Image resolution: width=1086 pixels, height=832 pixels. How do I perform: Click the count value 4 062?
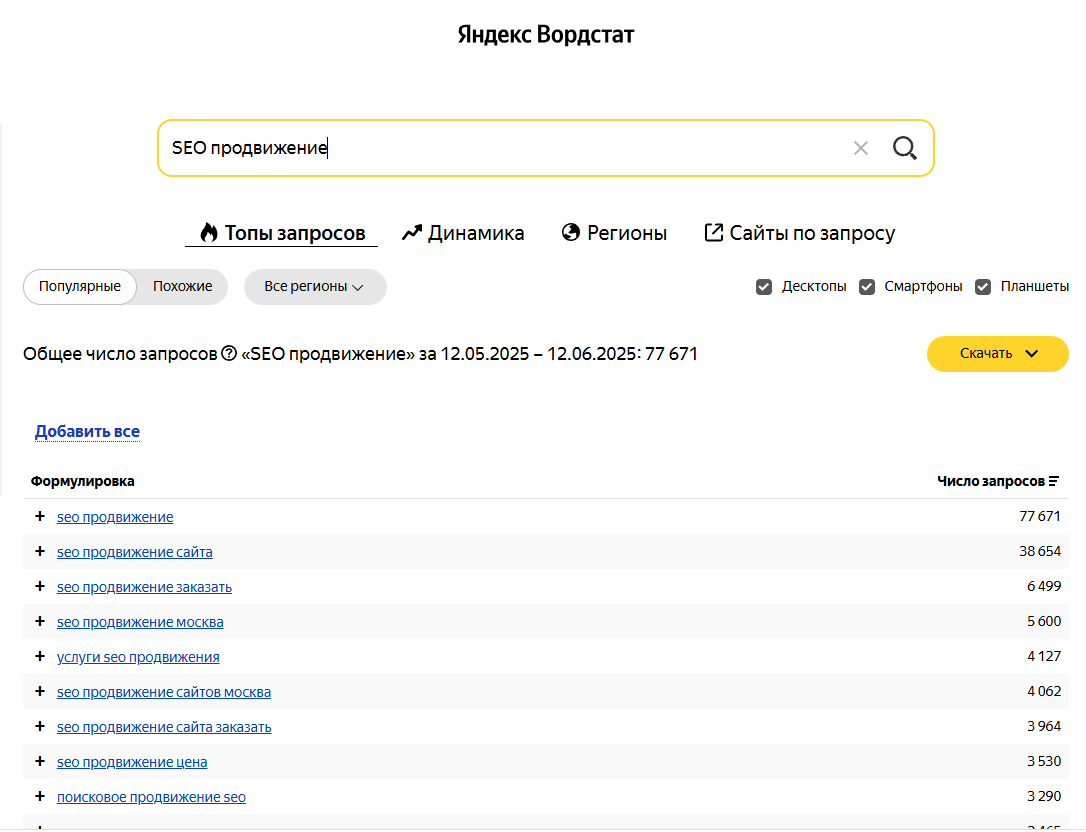[x=1044, y=691]
